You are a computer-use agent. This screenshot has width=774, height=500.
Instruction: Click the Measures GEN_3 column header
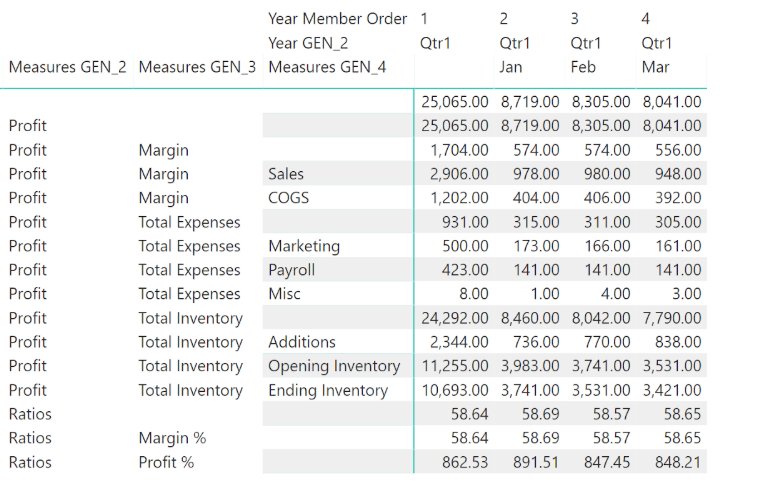coord(197,67)
